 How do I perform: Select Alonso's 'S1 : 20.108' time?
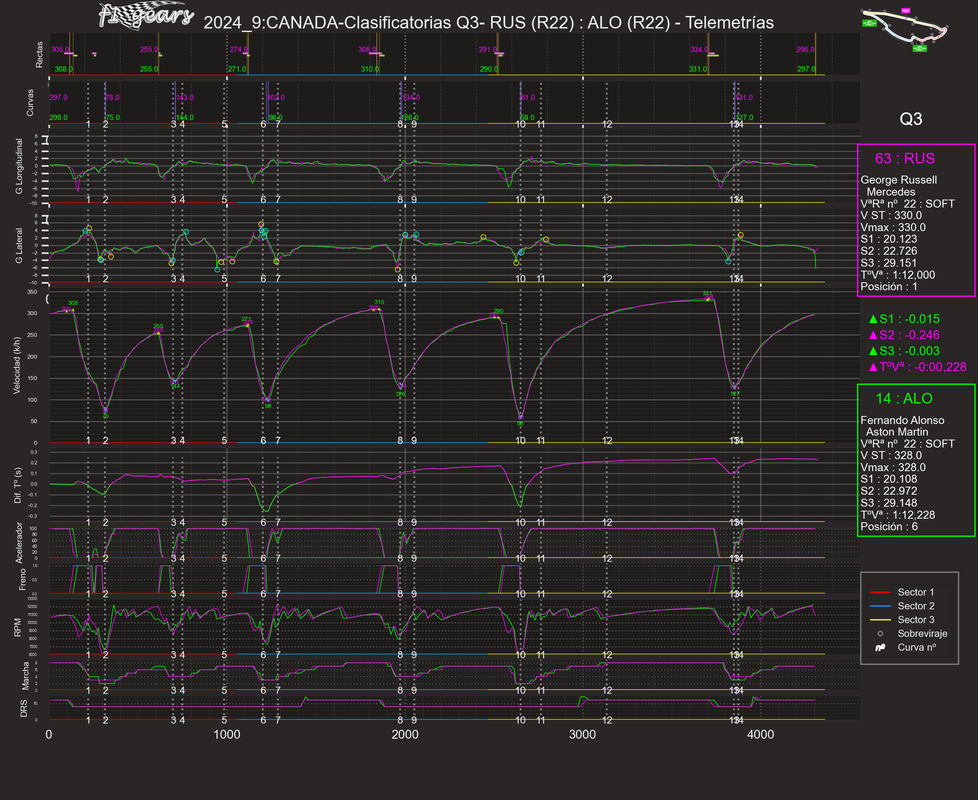point(888,480)
